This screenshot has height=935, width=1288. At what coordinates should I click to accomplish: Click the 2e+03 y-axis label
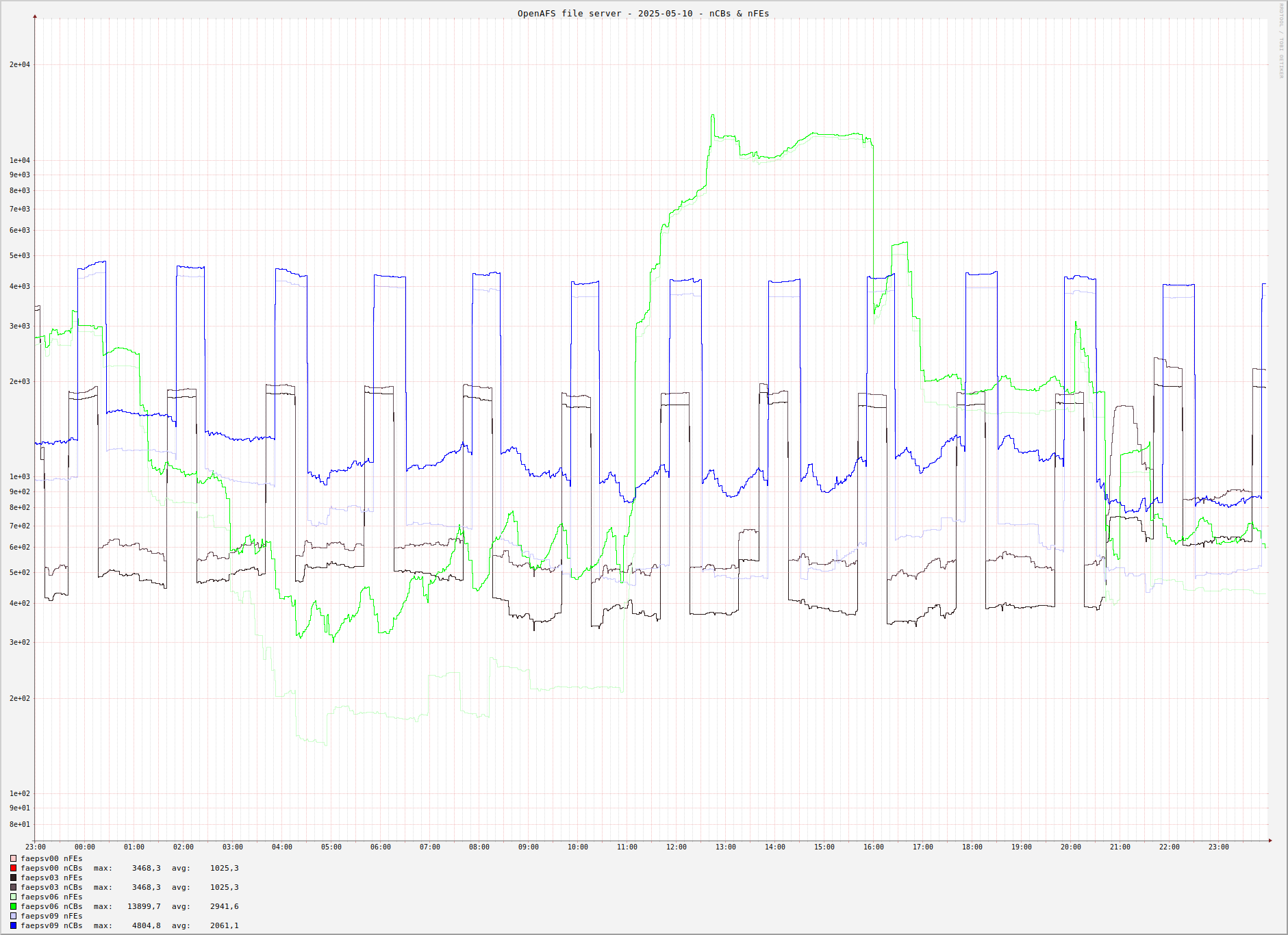(x=20, y=381)
